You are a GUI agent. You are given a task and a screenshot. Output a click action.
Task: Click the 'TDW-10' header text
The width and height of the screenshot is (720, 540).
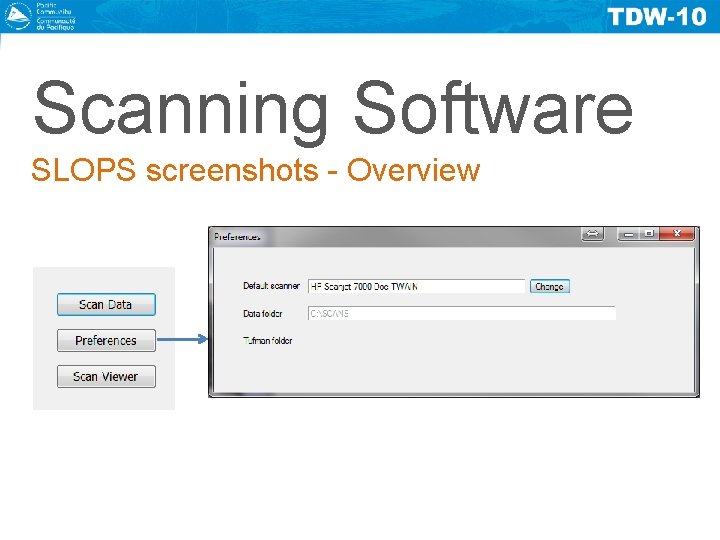pyautogui.click(x=657, y=17)
